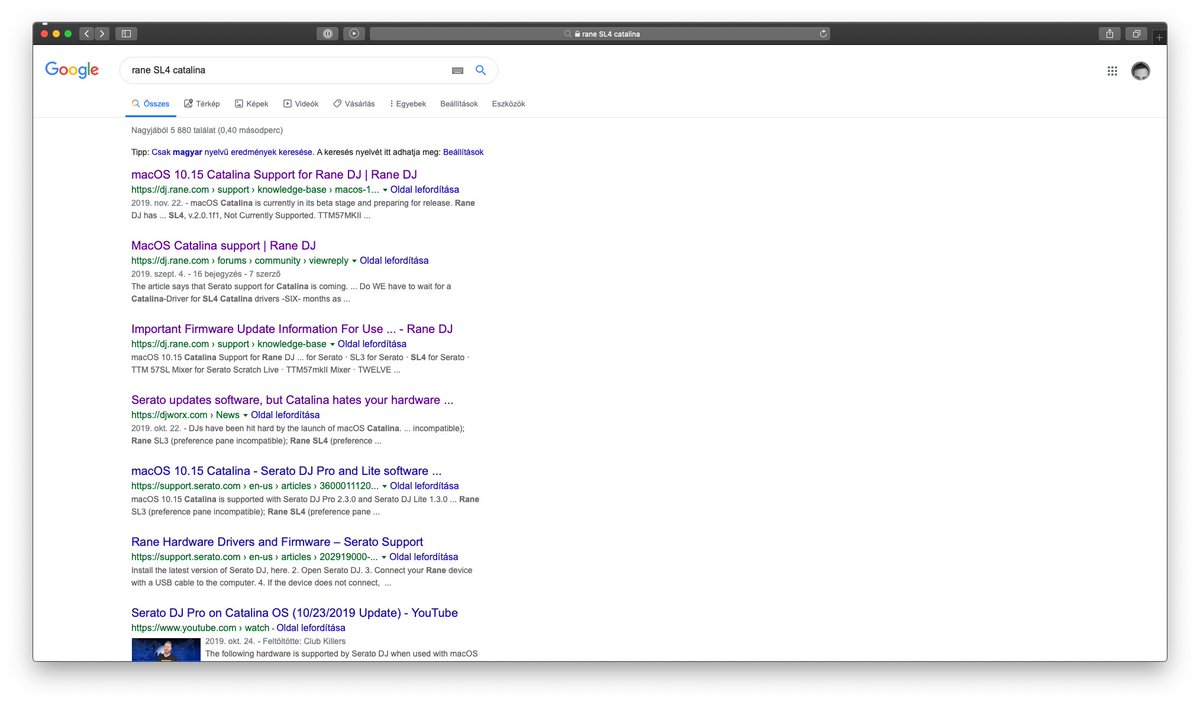Switch to the Képek tab
1200x705 pixels.
[x=252, y=104]
